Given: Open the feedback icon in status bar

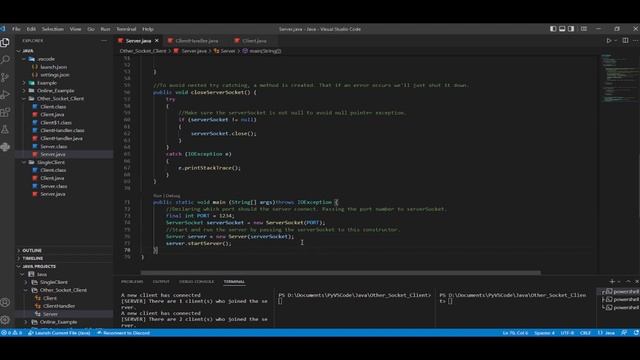Looking at the screenshot, I should coord(624,333).
